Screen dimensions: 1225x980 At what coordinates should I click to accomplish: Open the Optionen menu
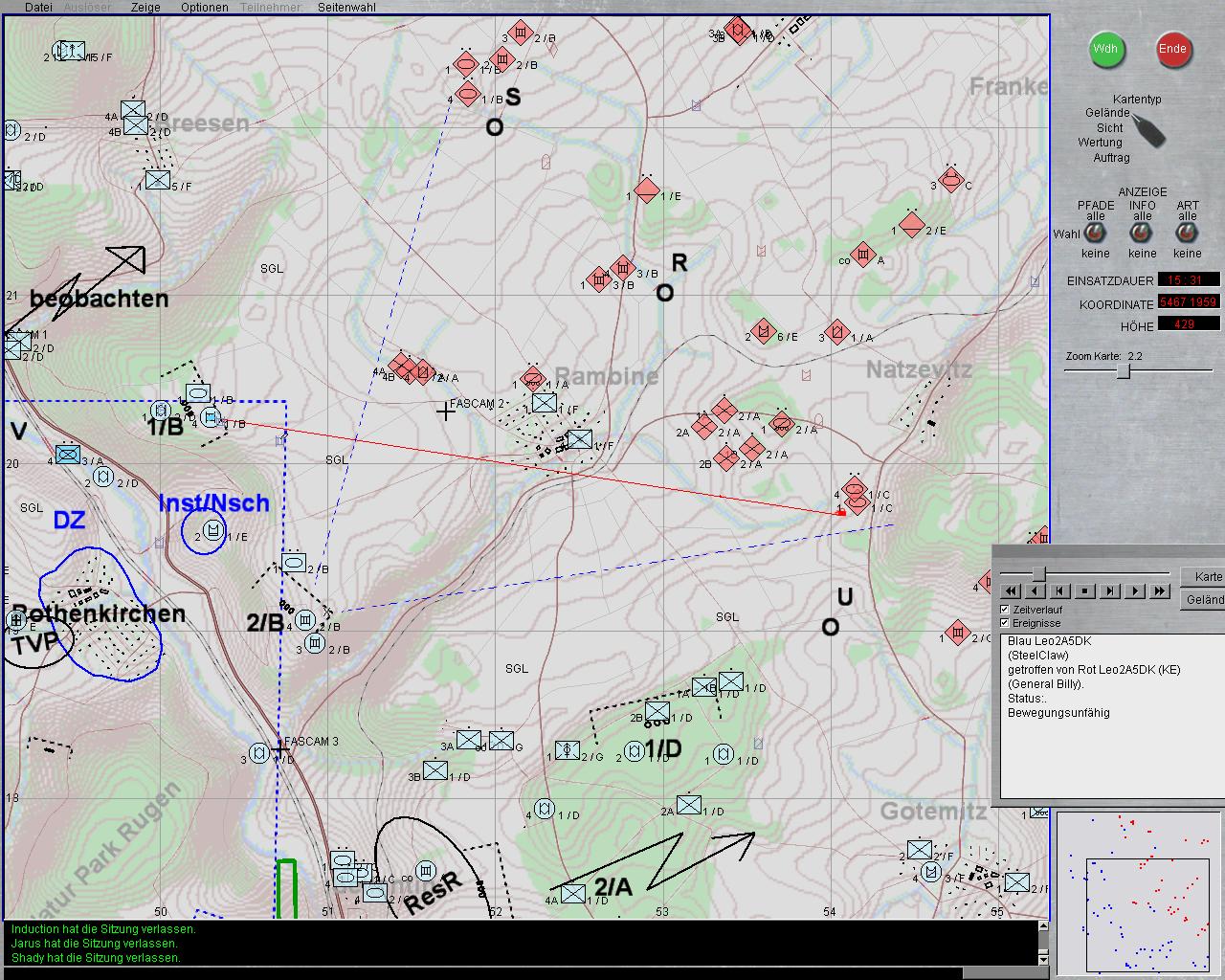point(205,7)
